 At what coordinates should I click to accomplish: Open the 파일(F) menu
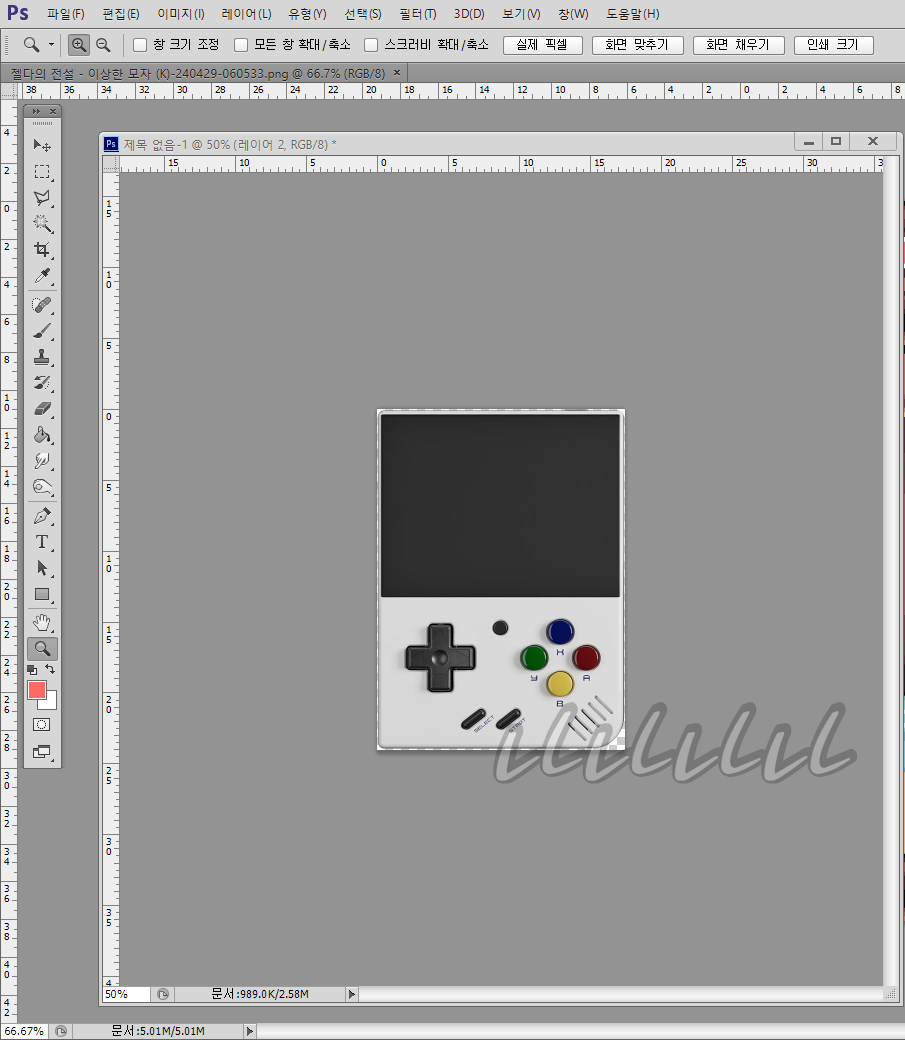tap(66, 14)
